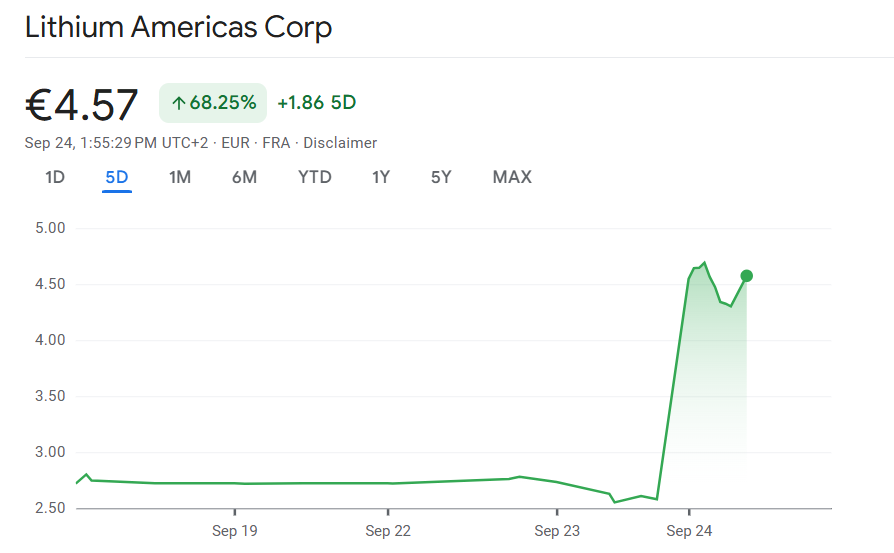Image resolution: width=894 pixels, height=553 pixels.
Task: Show the 1M chart range
Action: pyautogui.click(x=180, y=178)
